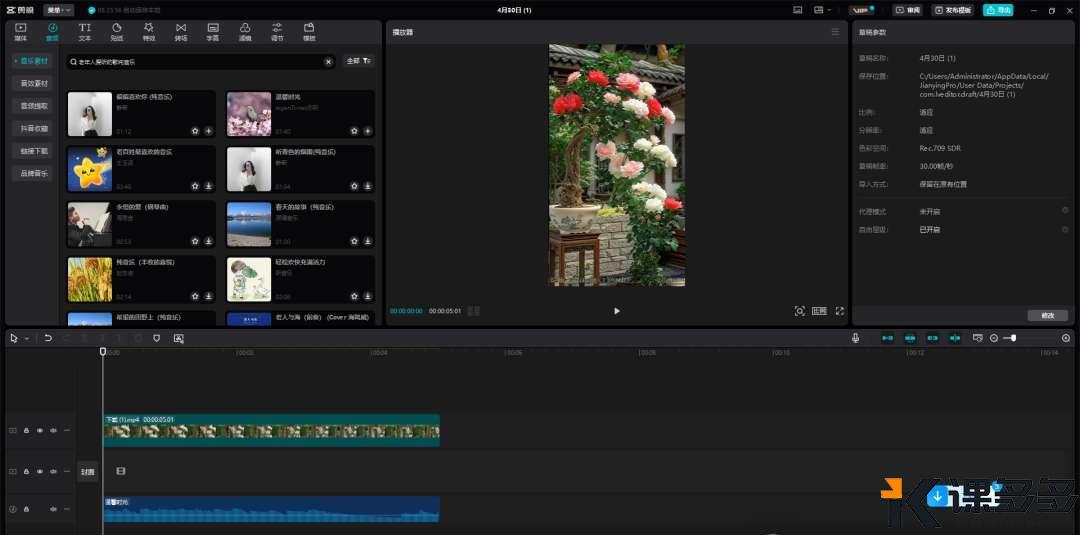Switch to the 转场 transitions tab
1080x535 pixels.
(x=180, y=32)
